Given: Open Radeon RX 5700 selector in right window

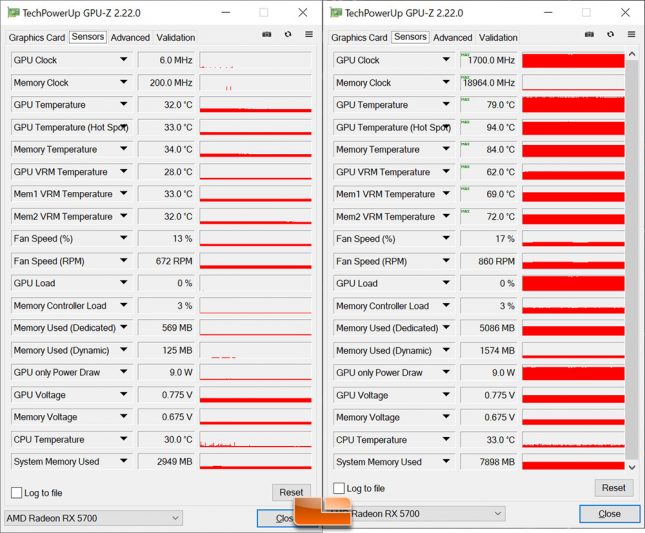Looking at the screenshot, I should click(418, 514).
